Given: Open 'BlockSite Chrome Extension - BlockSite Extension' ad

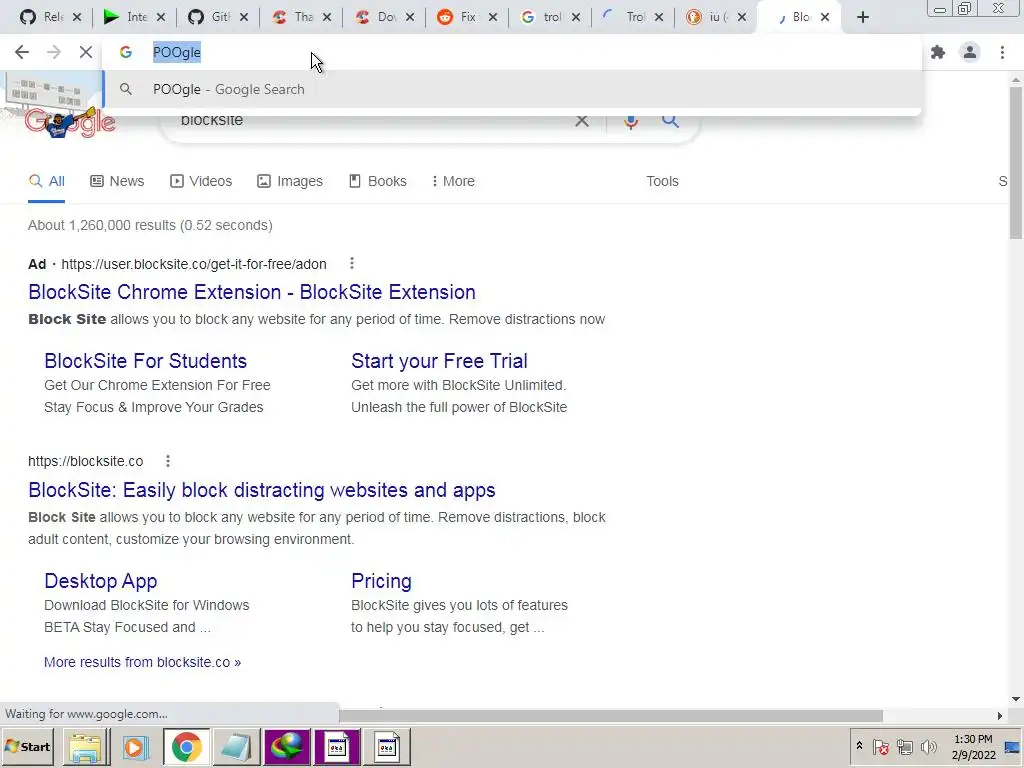Looking at the screenshot, I should [251, 292].
